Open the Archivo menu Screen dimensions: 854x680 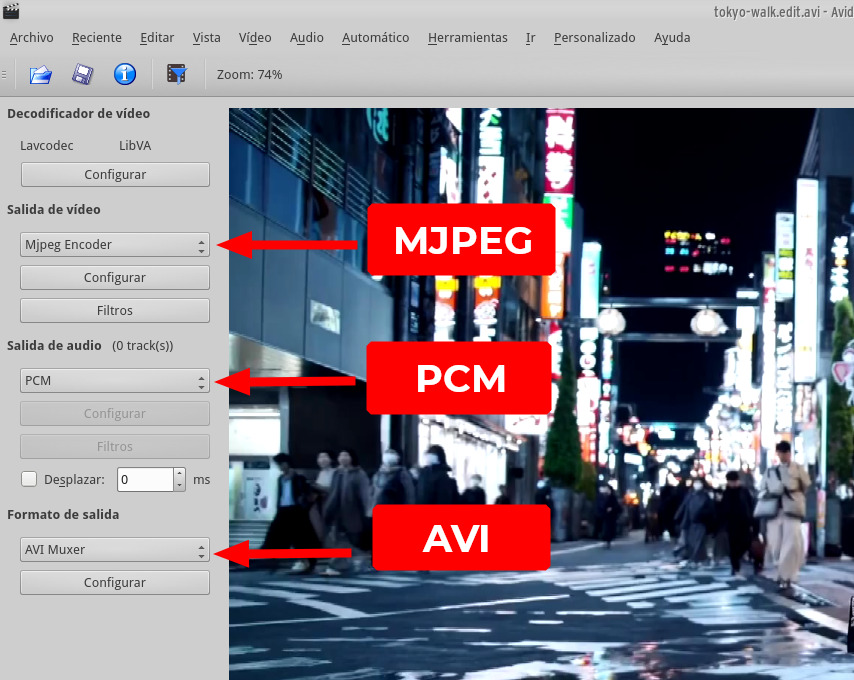(31, 37)
